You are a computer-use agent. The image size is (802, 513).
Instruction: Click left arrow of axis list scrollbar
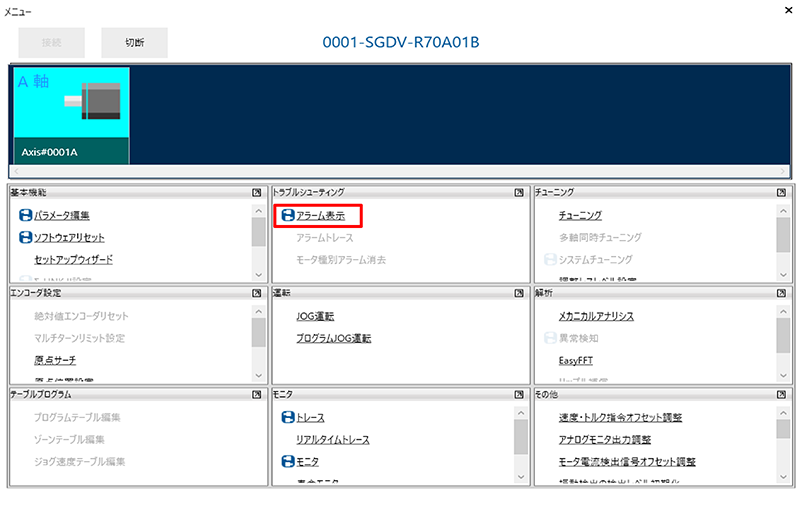click(x=16, y=171)
